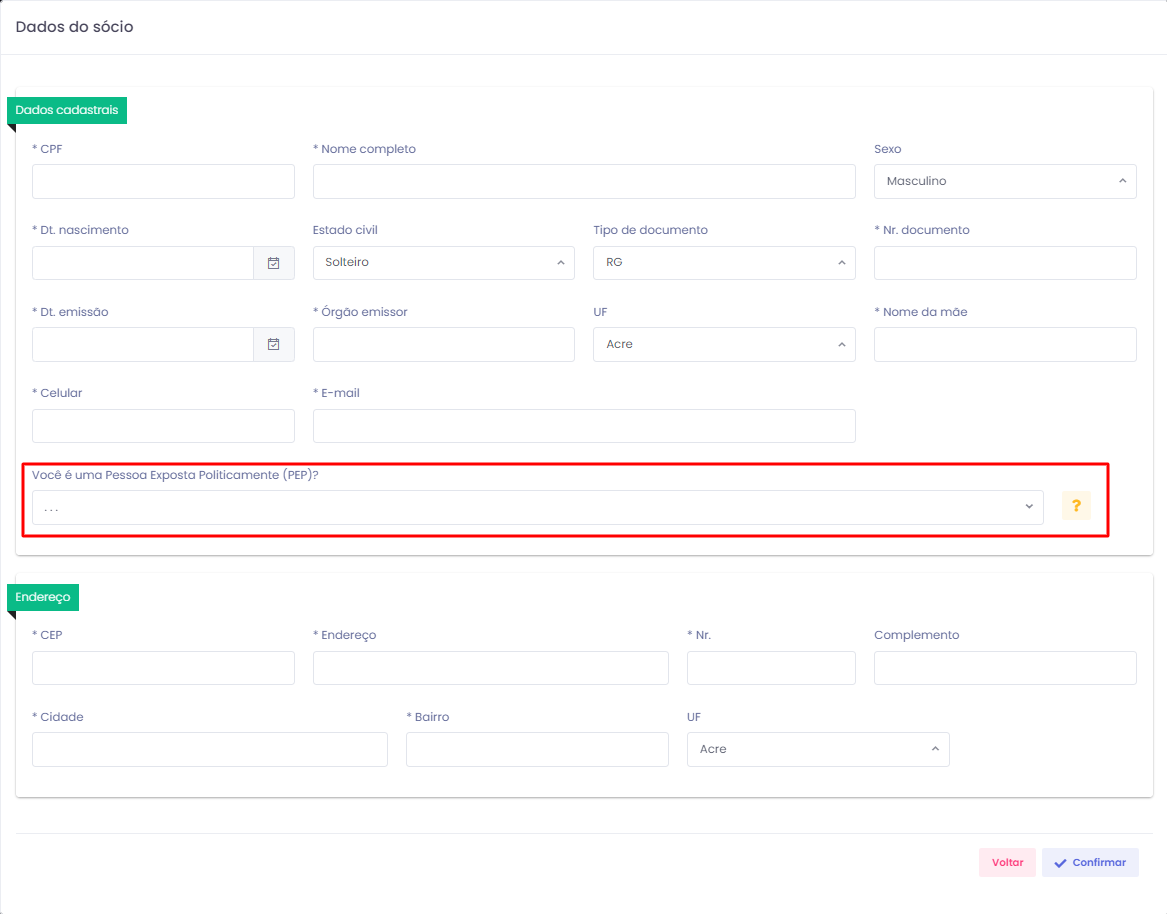
Task: Click the Celular input field
Action: 163,426
